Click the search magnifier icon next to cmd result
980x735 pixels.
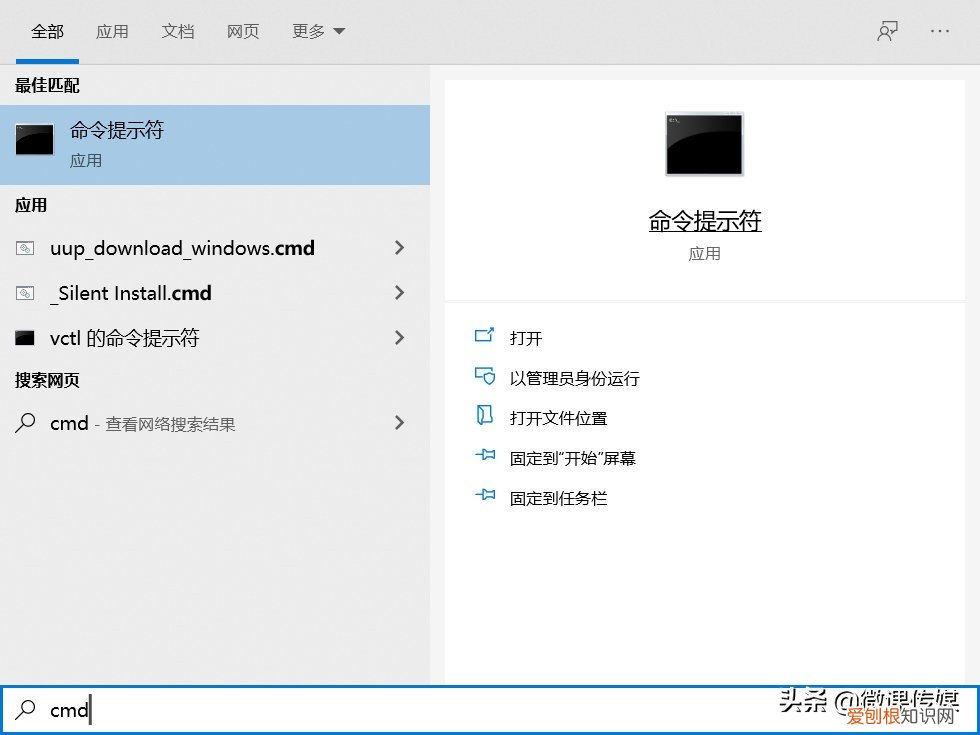(26, 423)
